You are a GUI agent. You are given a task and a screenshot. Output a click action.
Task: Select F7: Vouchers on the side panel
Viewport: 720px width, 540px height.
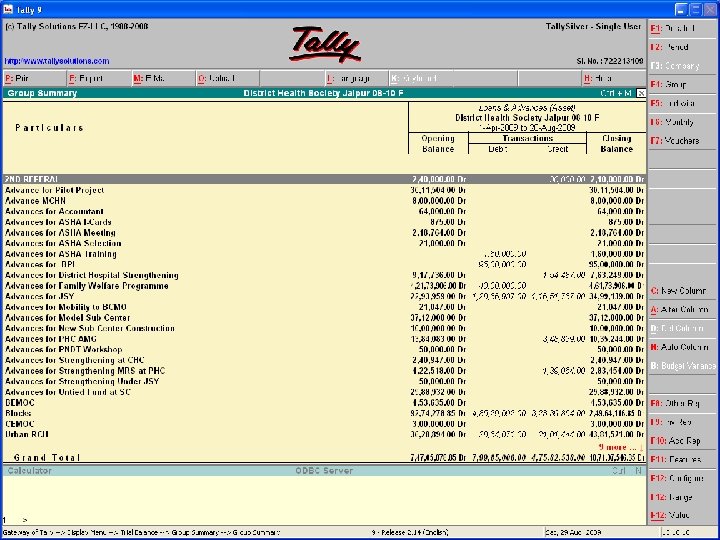click(682, 141)
